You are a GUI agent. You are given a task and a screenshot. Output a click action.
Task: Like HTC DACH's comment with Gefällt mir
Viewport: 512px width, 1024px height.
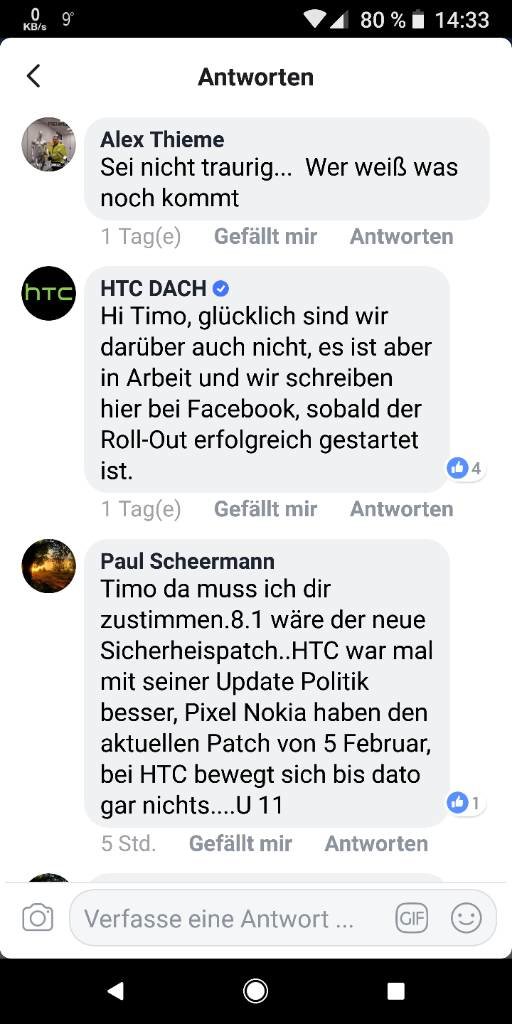[x=265, y=509]
